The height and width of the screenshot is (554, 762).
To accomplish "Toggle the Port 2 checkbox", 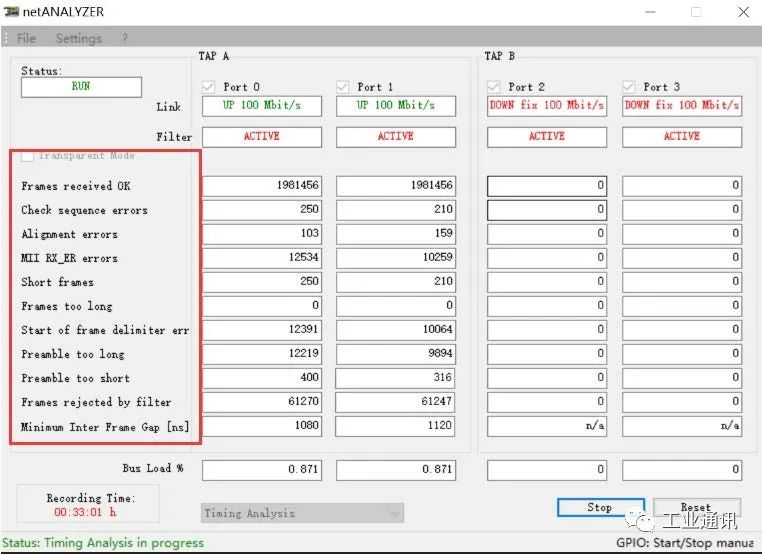I will tap(493, 87).
